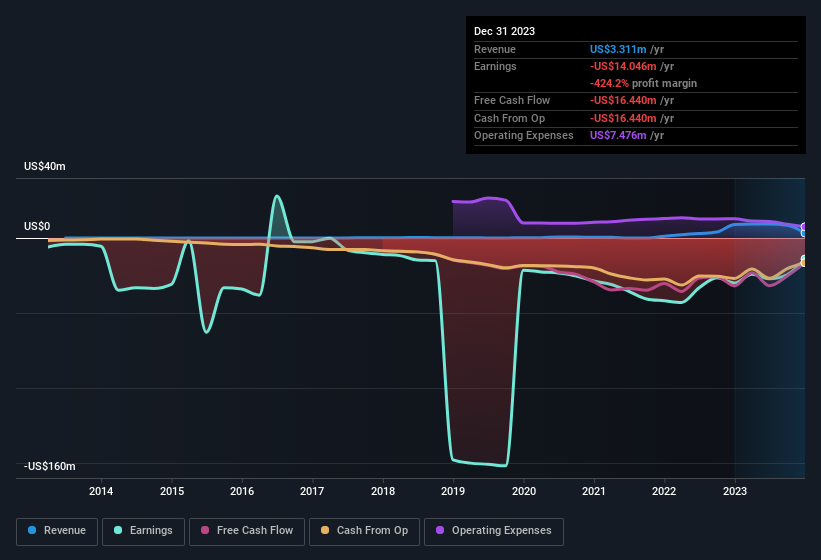Click the Operating Expenses end-point marker on chart
821x560 pixels.
(x=804, y=227)
